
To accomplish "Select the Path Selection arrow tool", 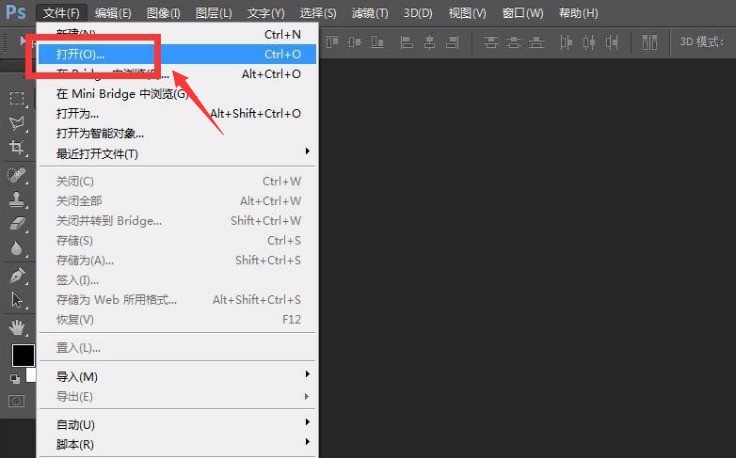I will 17,300.
